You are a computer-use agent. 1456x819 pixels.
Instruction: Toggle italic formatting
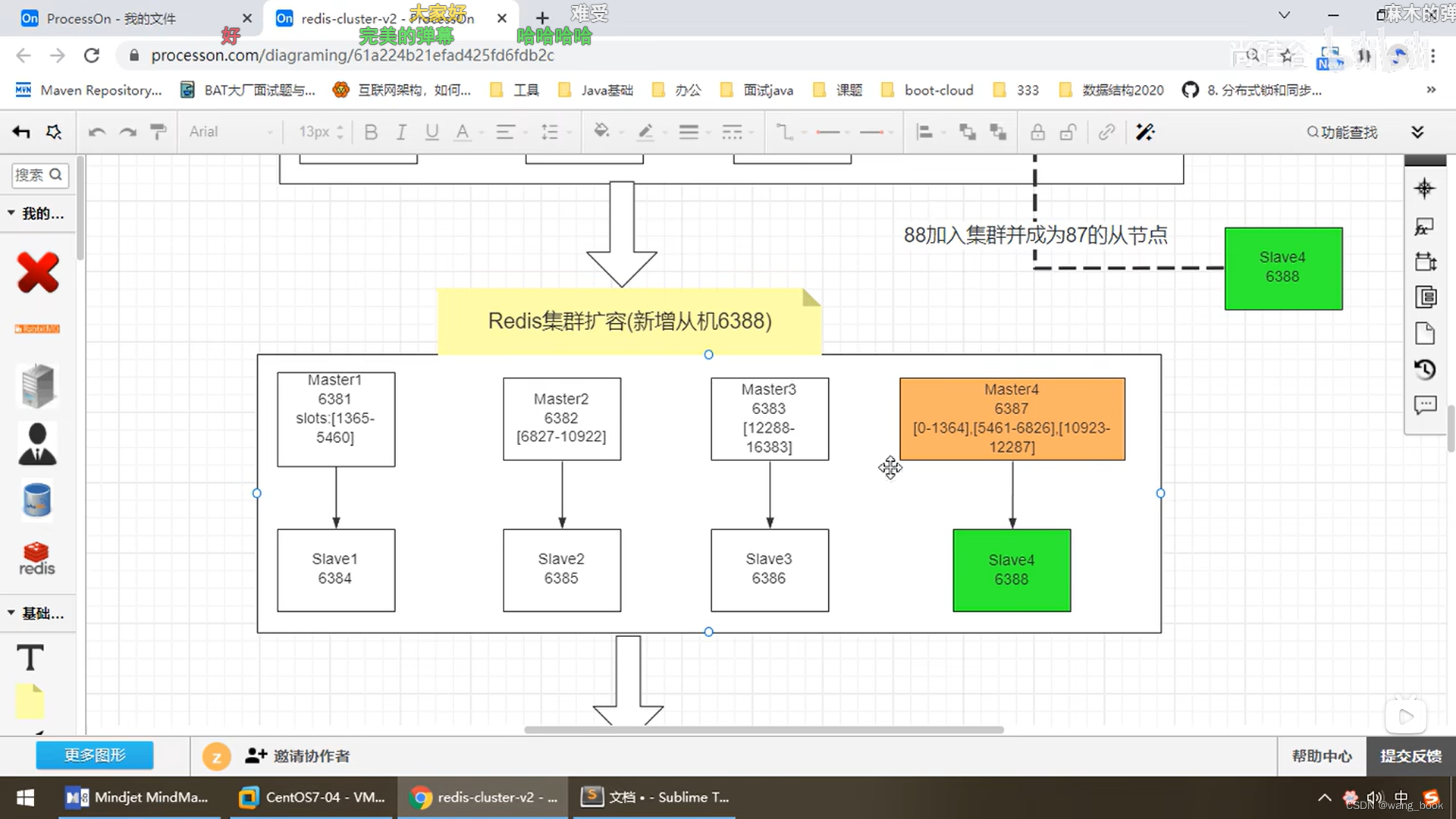(x=401, y=132)
